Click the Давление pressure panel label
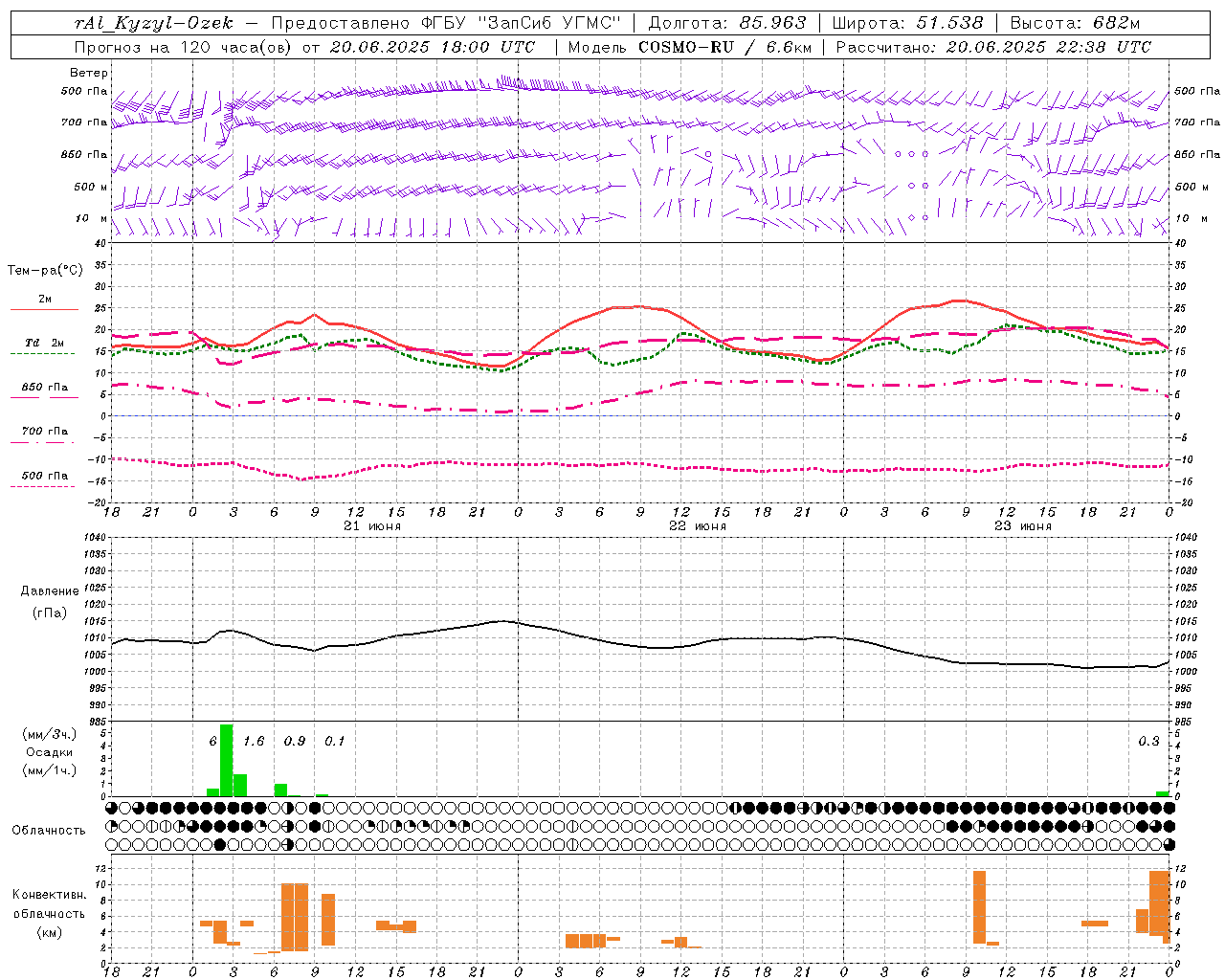Image resolution: width=1225 pixels, height=980 pixels. click(49, 591)
